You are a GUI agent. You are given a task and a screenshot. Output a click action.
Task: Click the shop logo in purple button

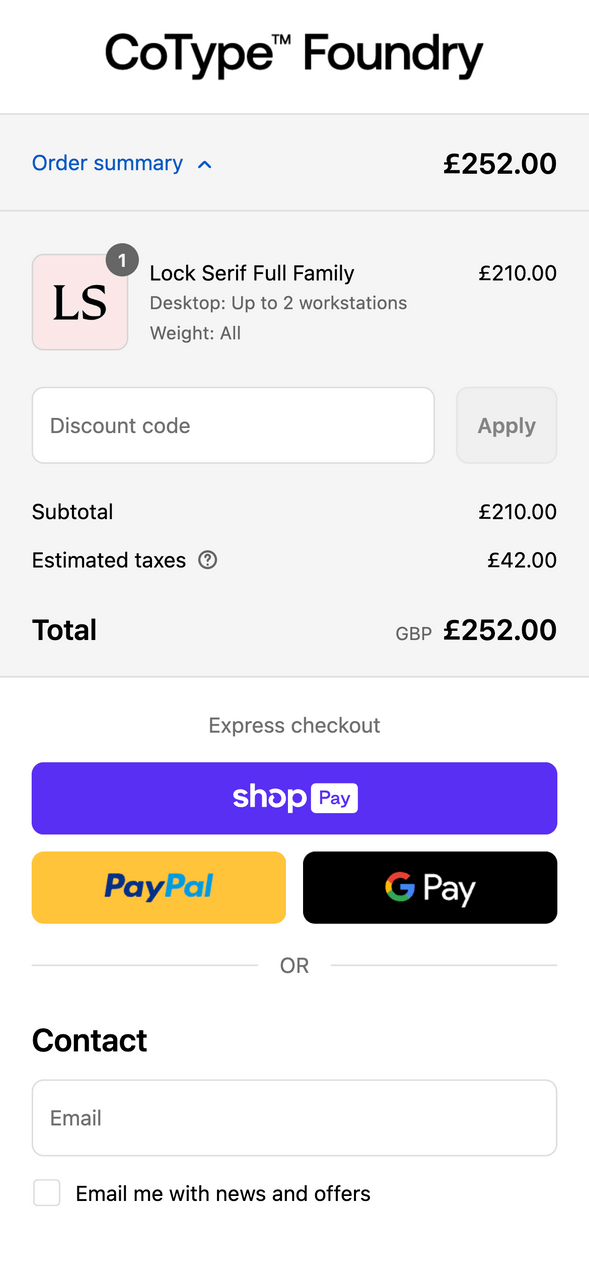coord(269,797)
